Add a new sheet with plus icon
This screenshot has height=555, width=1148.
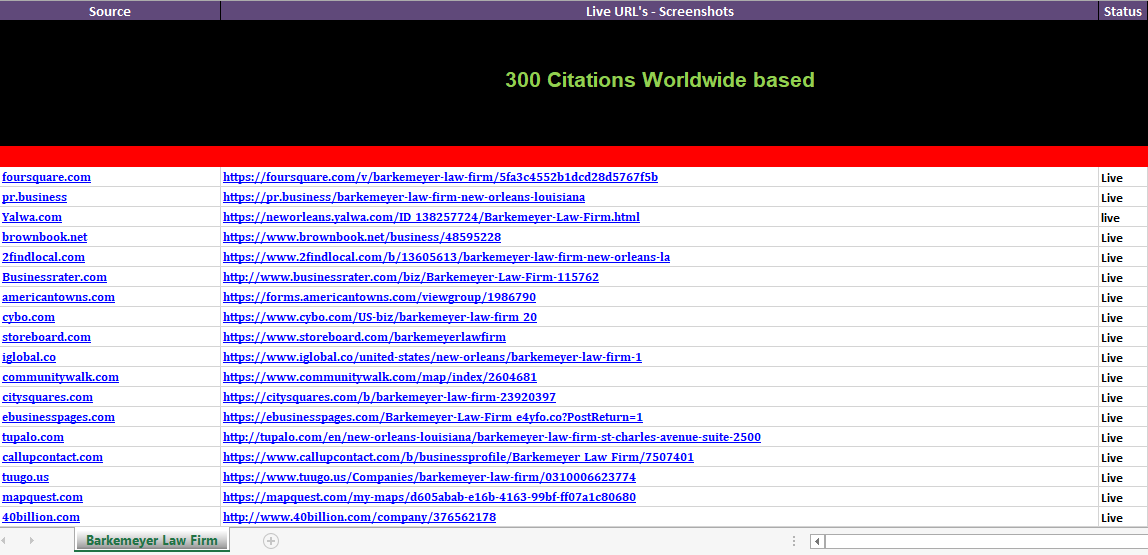click(x=270, y=541)
